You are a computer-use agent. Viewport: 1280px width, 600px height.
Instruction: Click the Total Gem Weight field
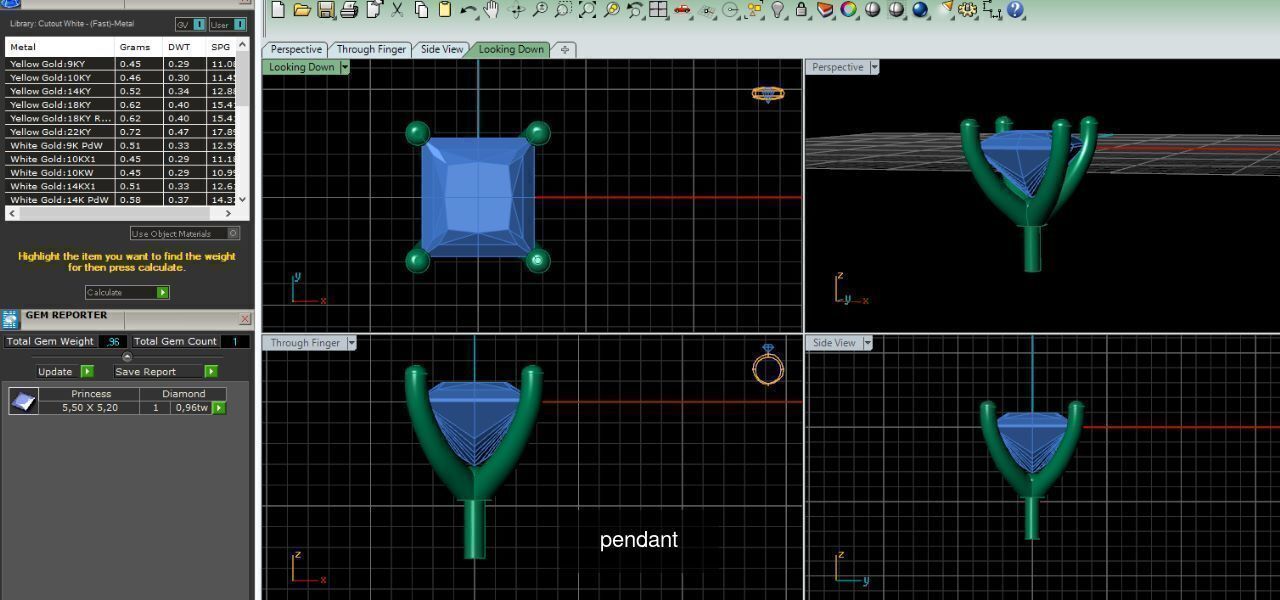(112, 341)
